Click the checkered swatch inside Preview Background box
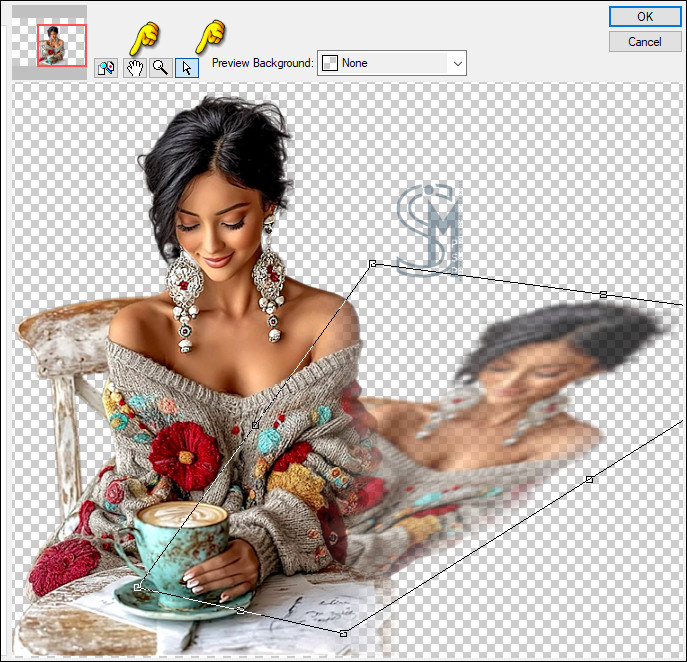687x662 pixels. 330,63
